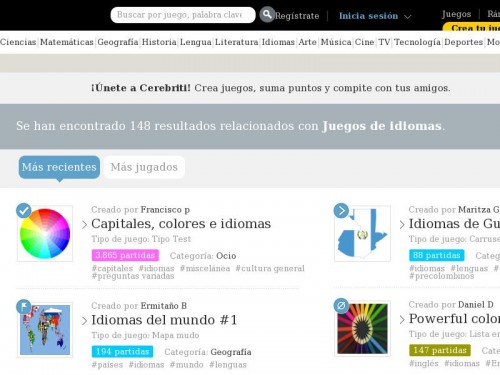
Task: Open author Francisco p profile
Action: click(x=165, y=210)
